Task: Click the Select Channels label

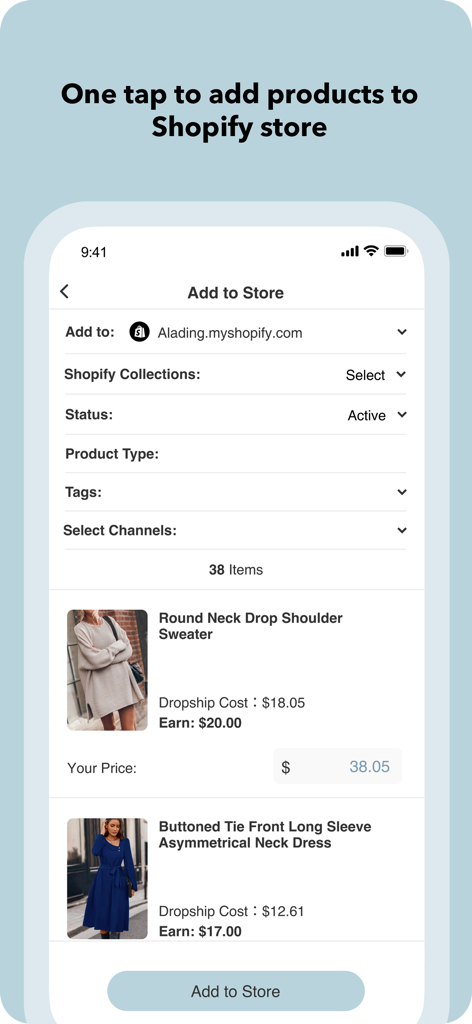Action: point(120,530)
